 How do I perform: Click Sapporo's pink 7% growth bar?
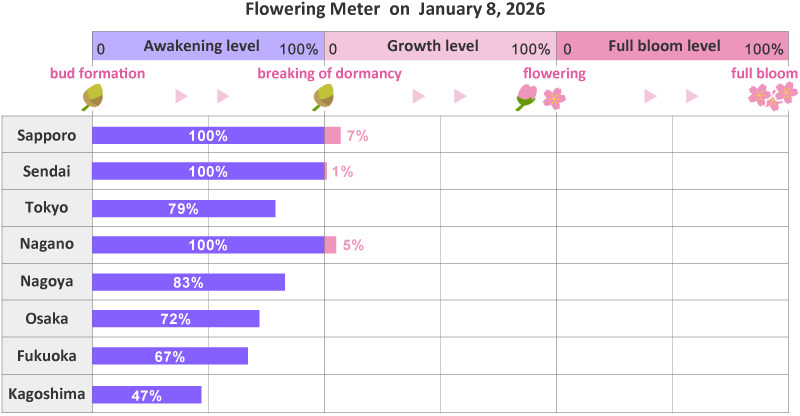pyautogui.click(x=332, y=135)
